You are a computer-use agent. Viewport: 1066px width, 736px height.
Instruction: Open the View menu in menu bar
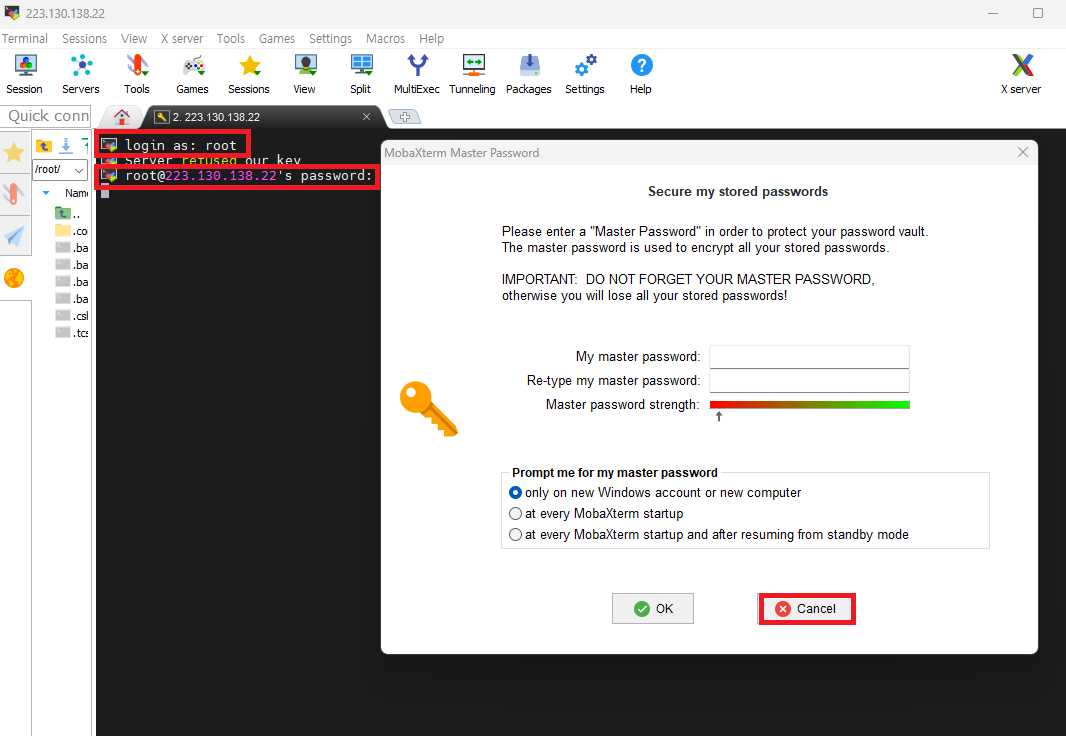tap(134, 39)
